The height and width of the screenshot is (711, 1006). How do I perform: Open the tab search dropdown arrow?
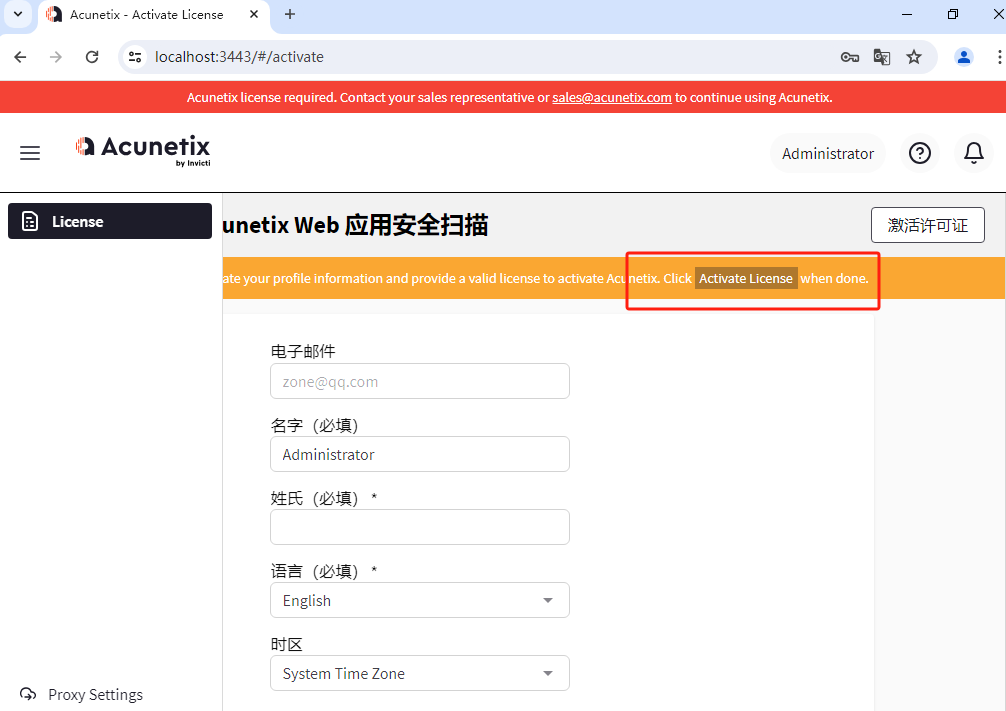(x=18, y=14)
